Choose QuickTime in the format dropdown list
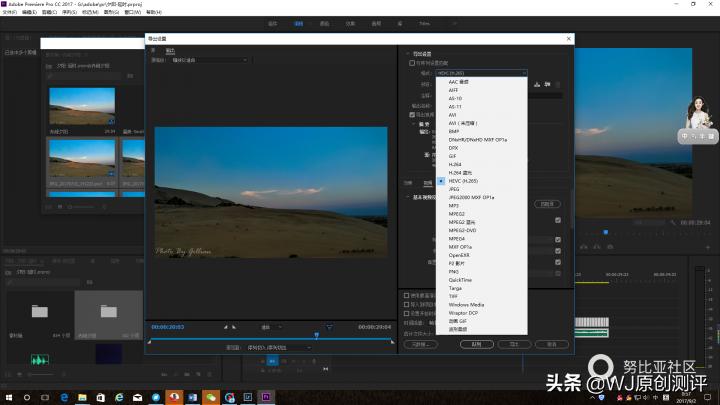720x405 pixels. 460,281
